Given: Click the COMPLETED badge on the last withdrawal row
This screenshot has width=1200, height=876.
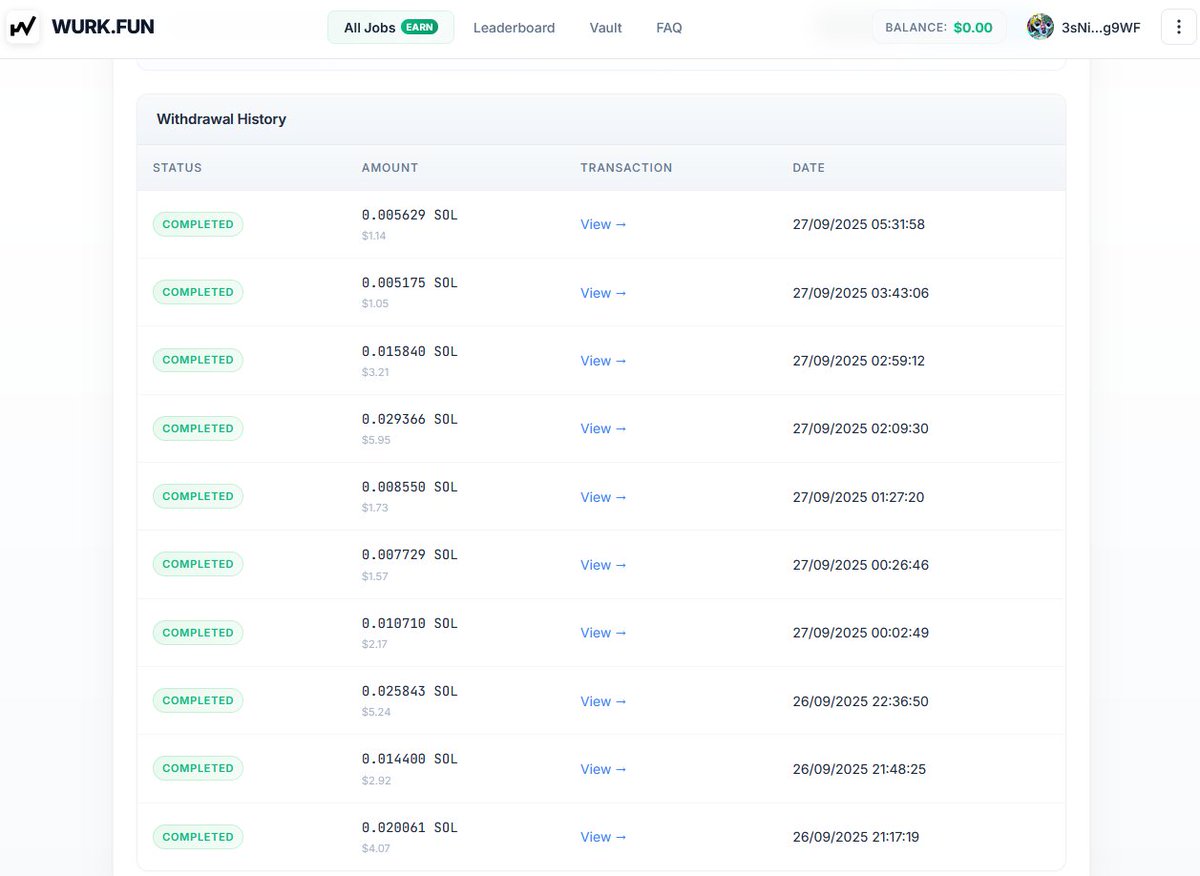Looking at the screenshot, I should [x=197, y=836].
